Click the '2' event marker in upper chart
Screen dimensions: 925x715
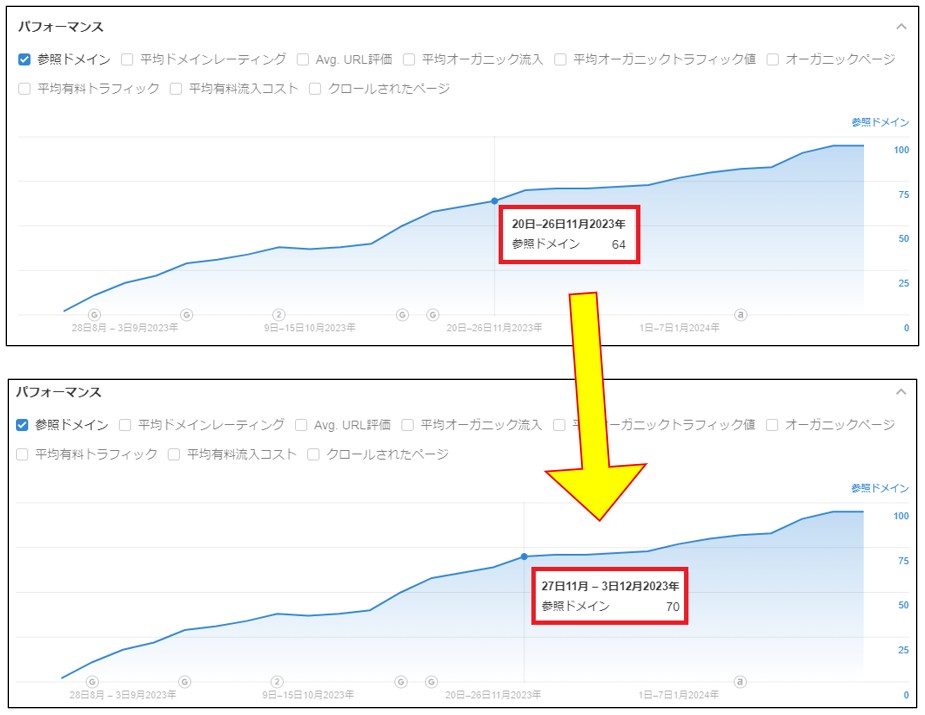tap(278, 315)
